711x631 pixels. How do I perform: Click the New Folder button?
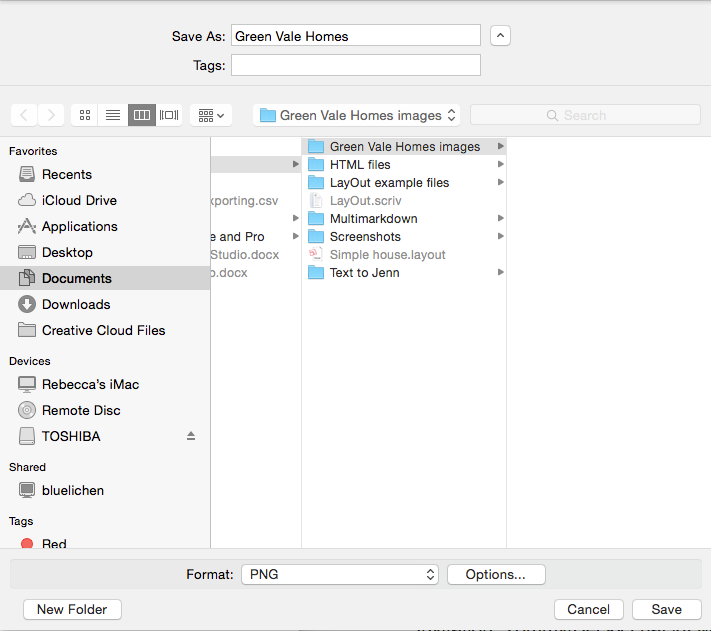[x=72, y=609]
